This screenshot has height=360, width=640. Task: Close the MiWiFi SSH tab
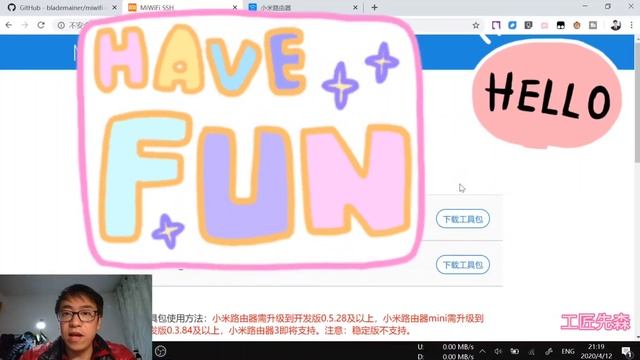click(x=235, y=8)
